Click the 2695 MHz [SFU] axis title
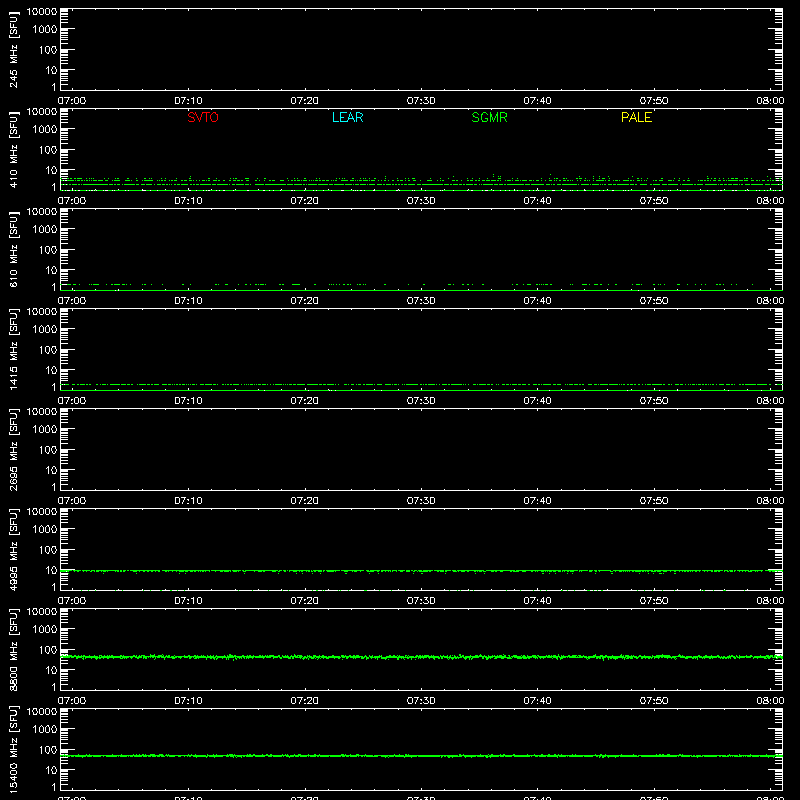800x800 pixels. (13, 450)
